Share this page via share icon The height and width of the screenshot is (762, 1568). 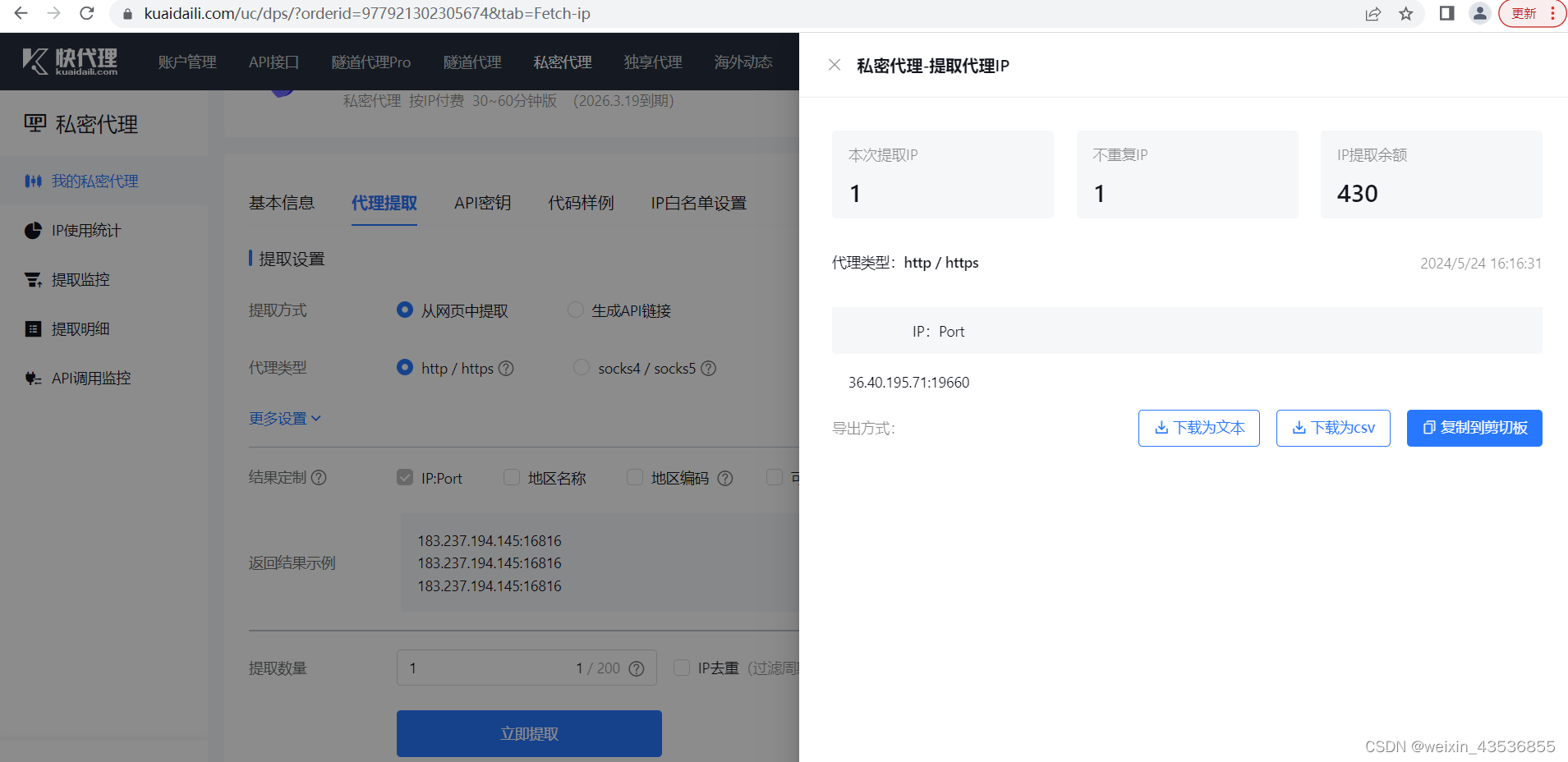coord(1373,14)
